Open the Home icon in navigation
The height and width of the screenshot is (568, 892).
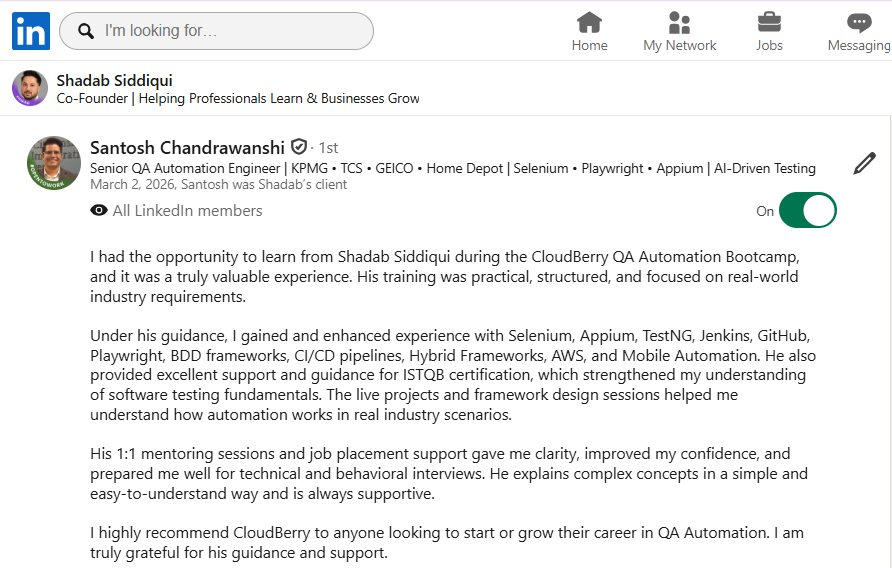click(590, 22)
